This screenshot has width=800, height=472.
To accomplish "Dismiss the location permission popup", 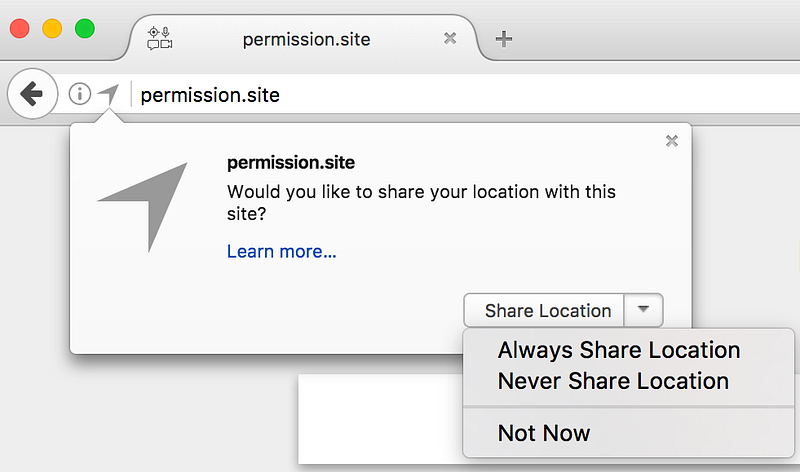I will click(x=672, y=141).
